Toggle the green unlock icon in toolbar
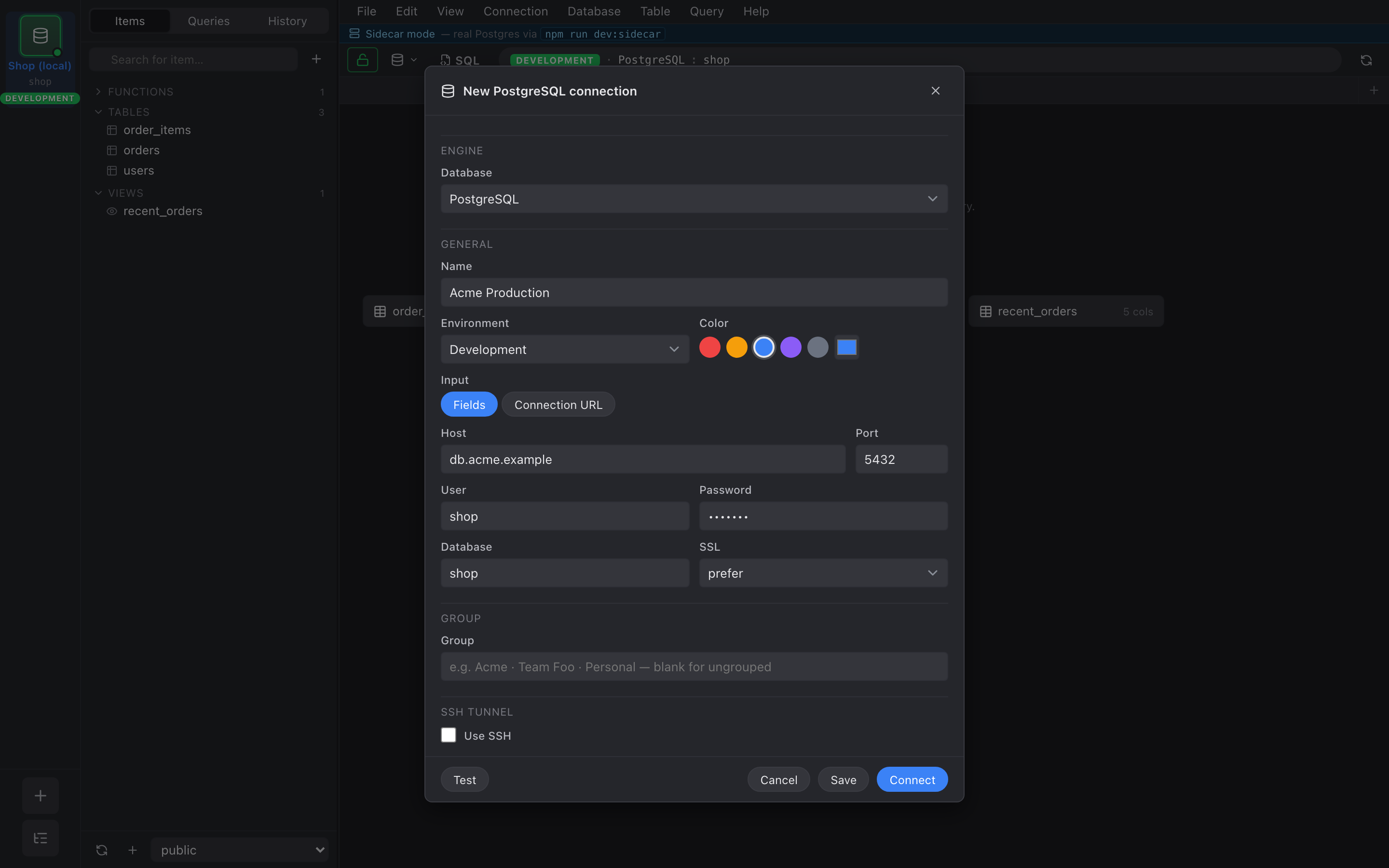Image resolution: width=1389 pixels, height=868 pixels. [363, 60]
